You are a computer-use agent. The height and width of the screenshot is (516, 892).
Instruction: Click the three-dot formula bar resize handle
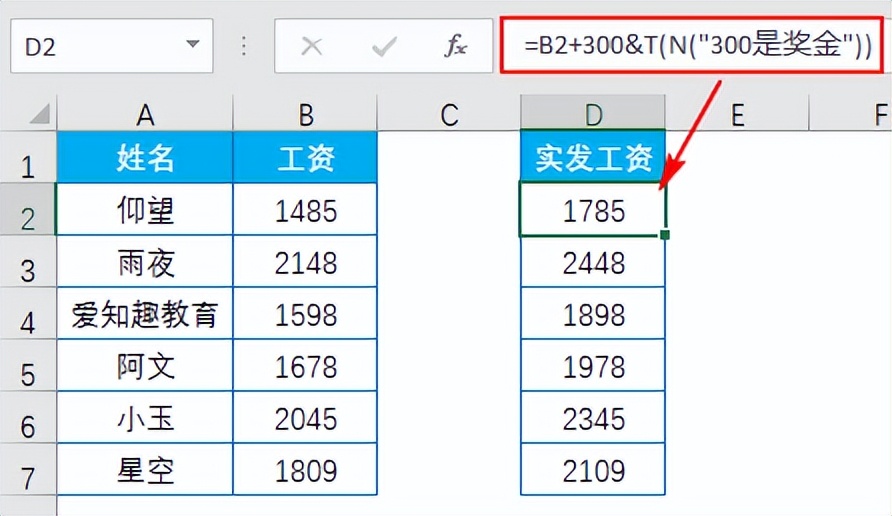coord(243,46)
